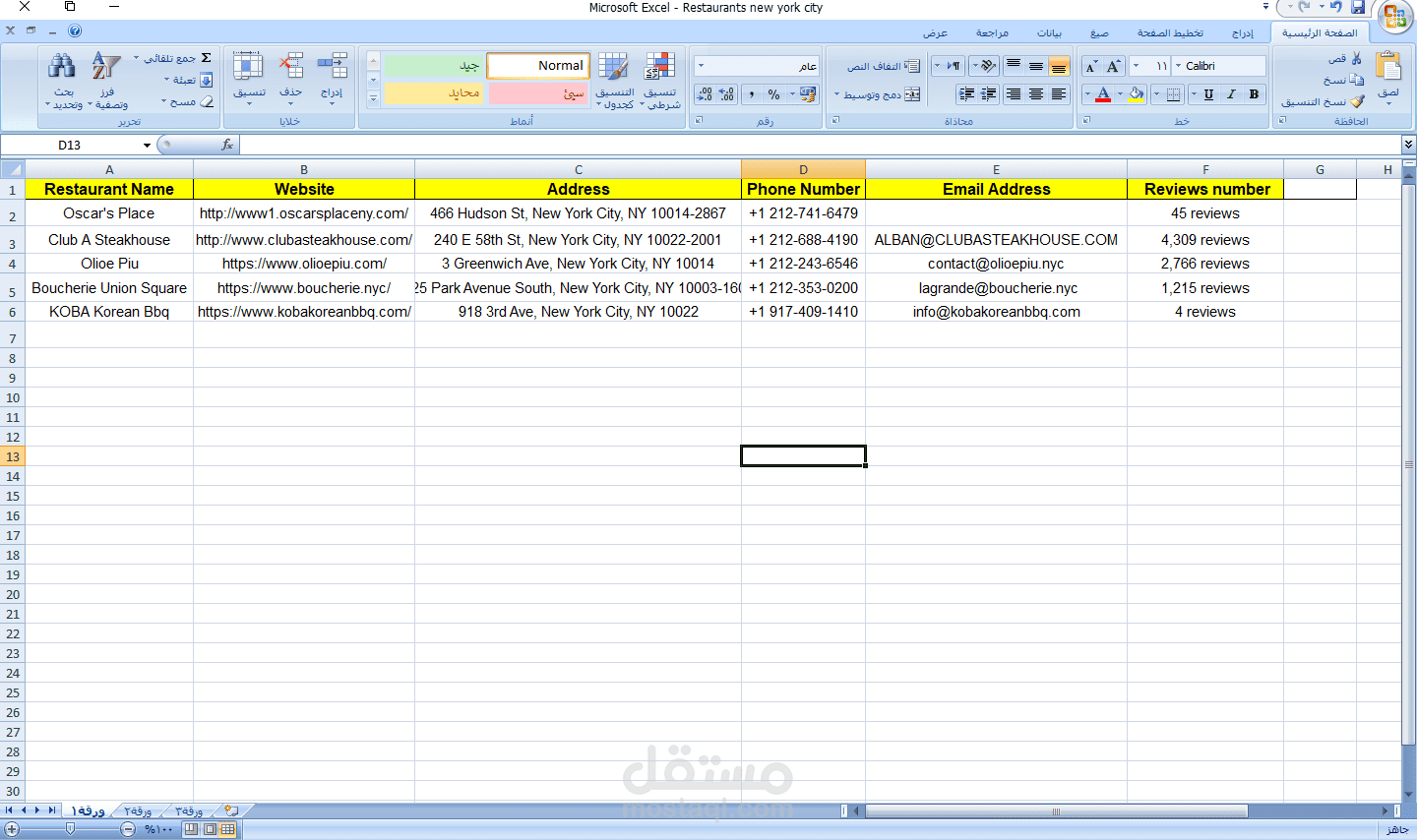Select the Normal cell style
The width and height of the screenshot is (1417, 840).
538,66
